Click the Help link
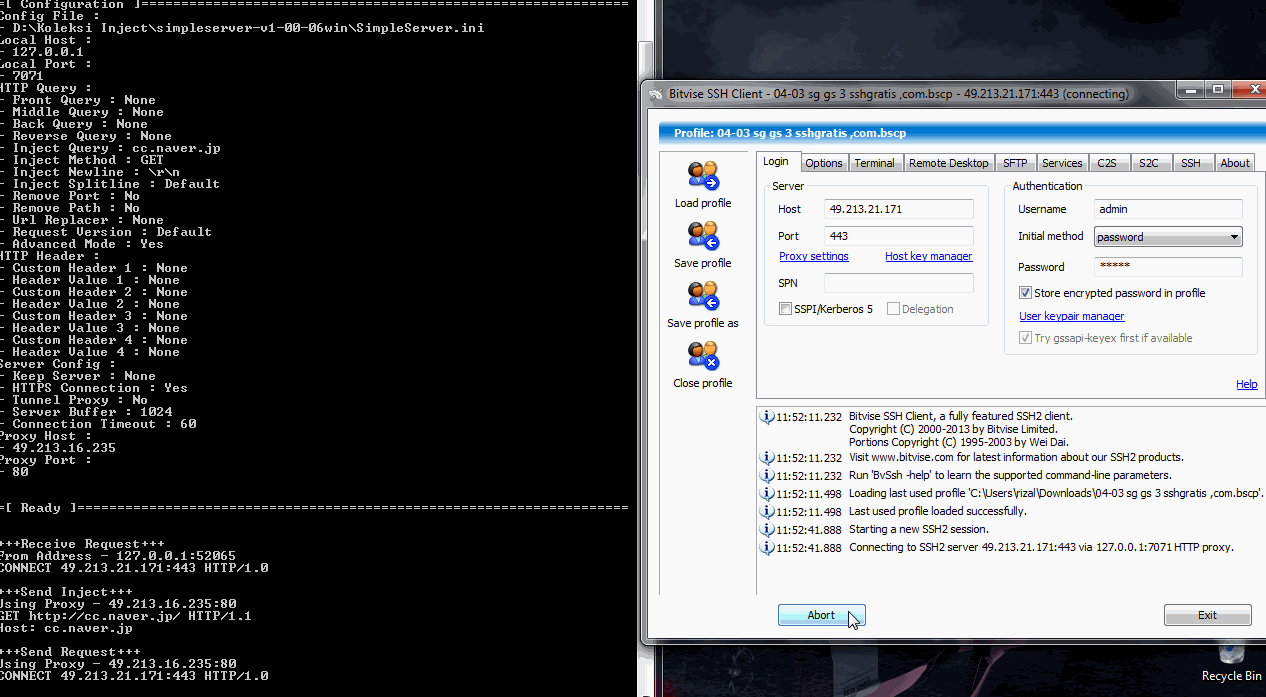1266x697 pixels. 1247,384
